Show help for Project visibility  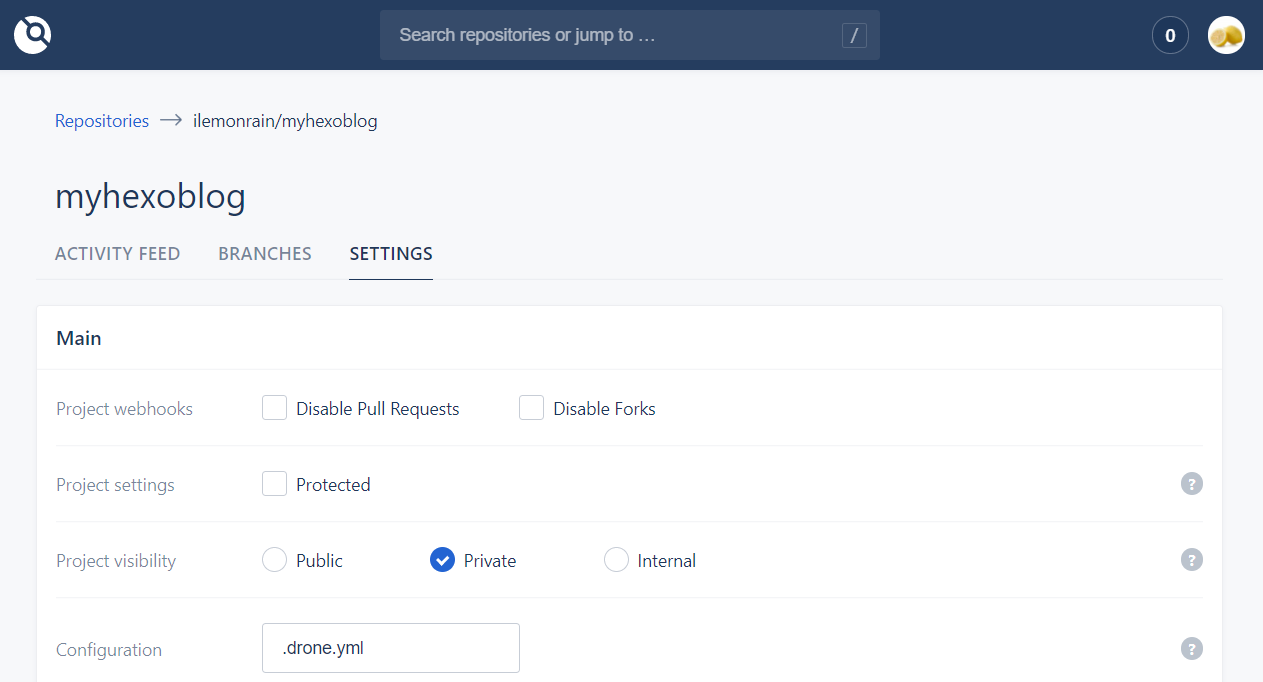point(1191,560)
